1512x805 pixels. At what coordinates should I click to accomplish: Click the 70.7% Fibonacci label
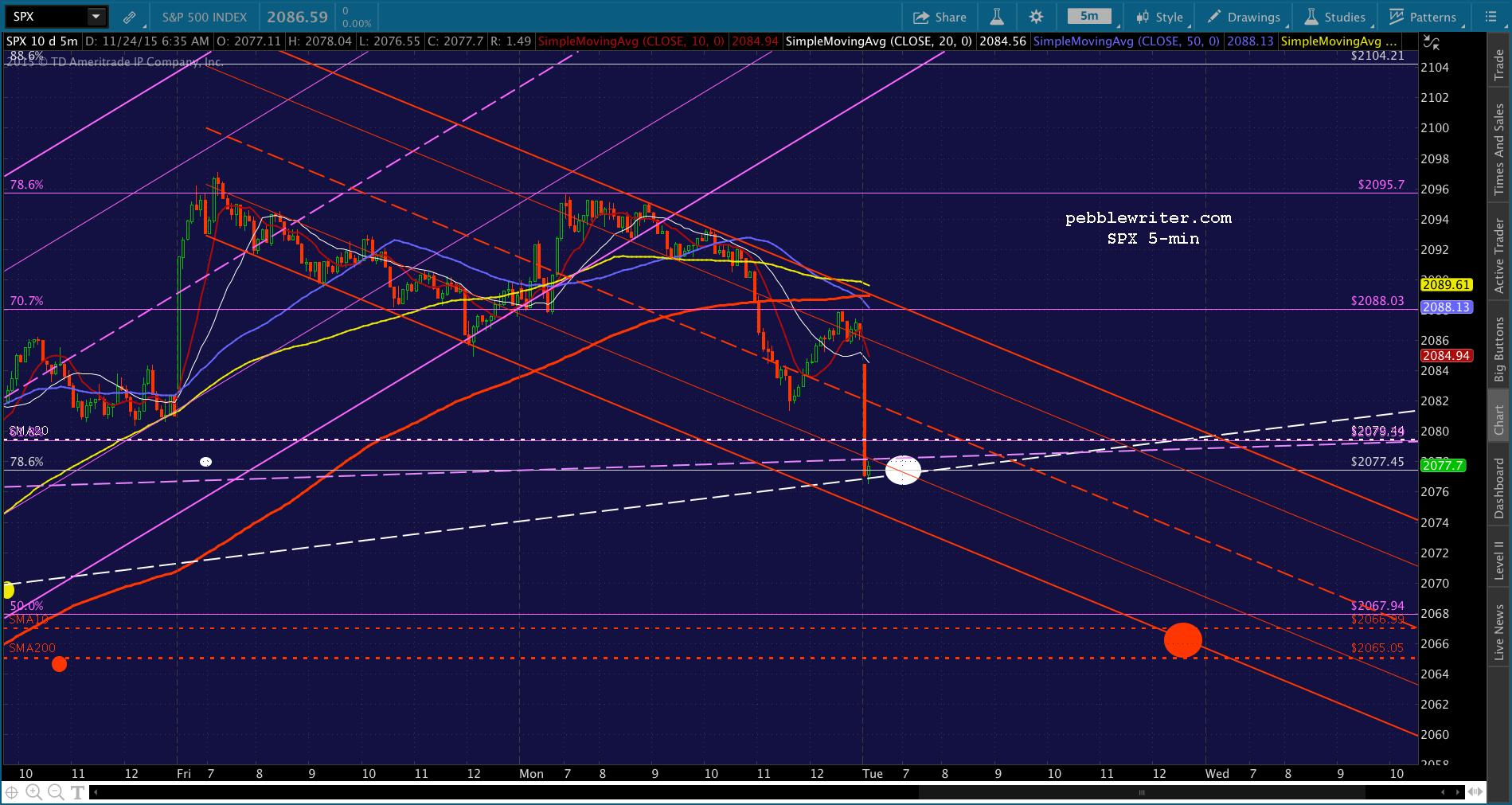tap(26, 301)
